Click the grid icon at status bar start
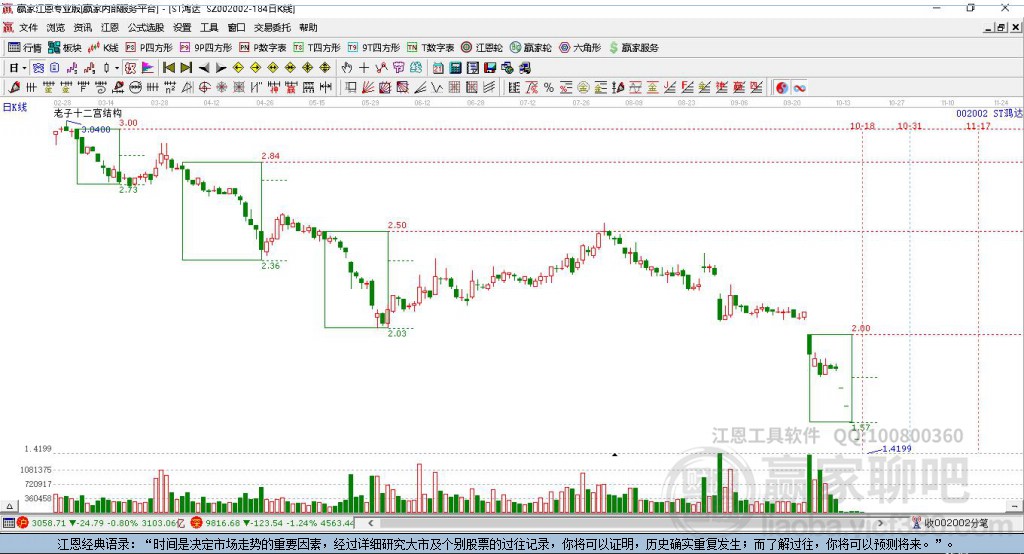Screen dimensions: 1024x554 pos(8,523)
